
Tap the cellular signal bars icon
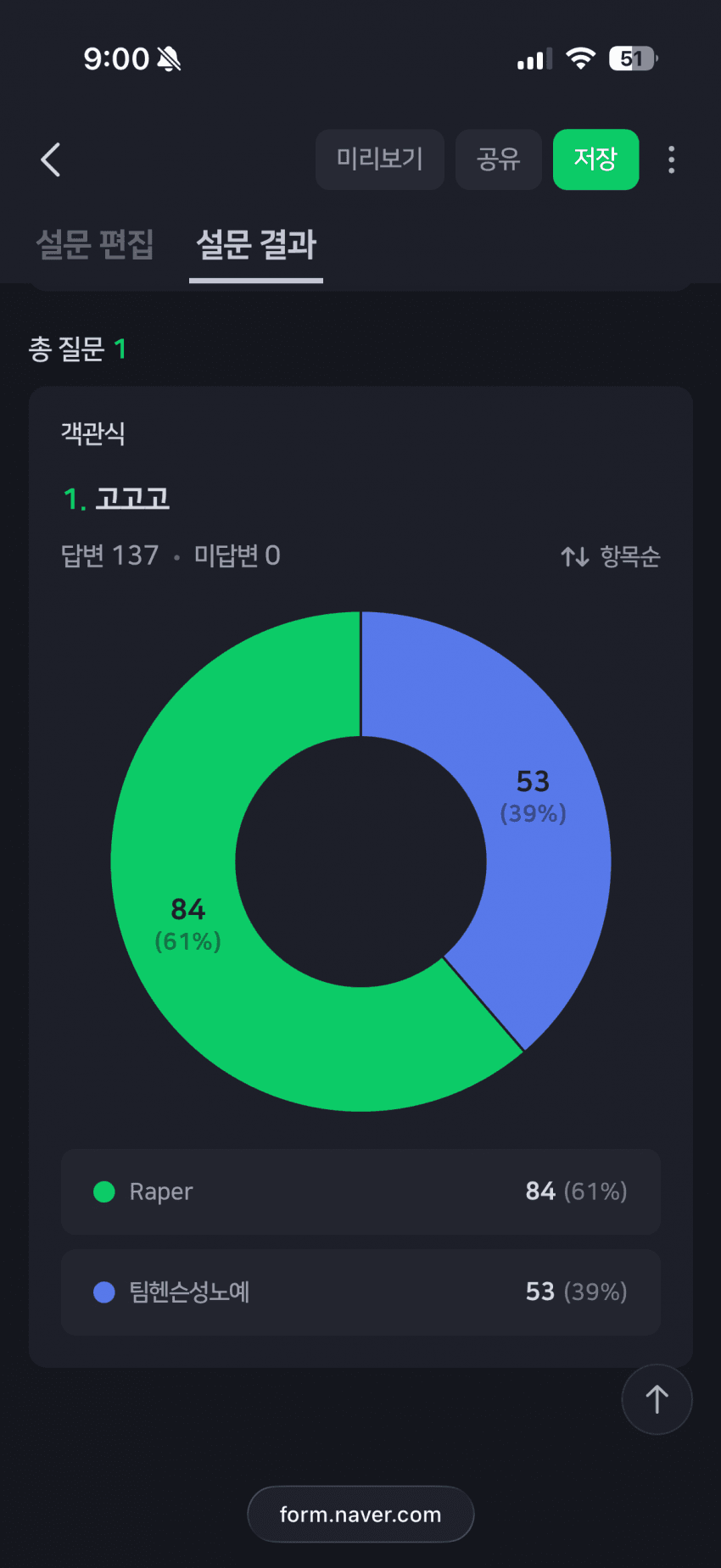pos(534,59)
